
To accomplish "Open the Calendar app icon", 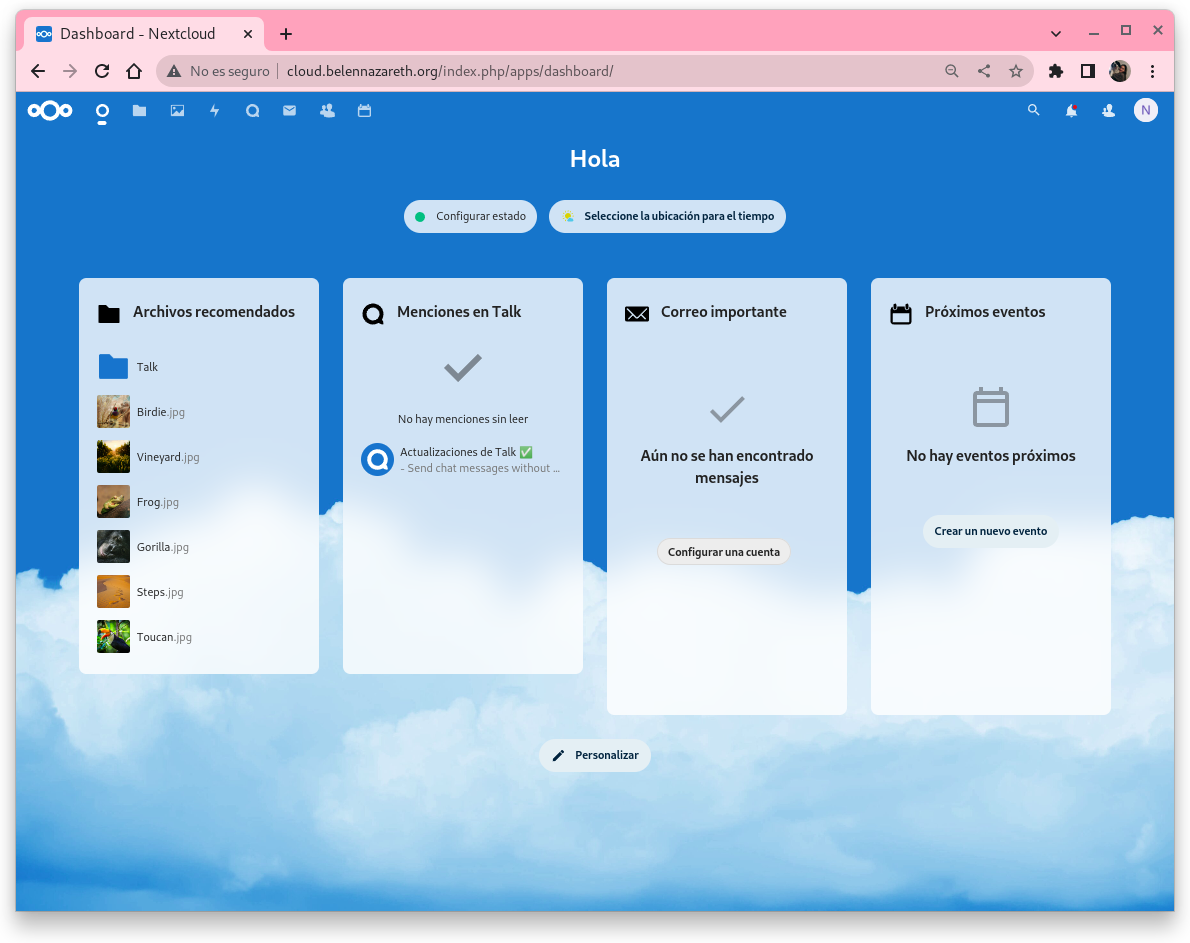I will [x=364, y=111].
